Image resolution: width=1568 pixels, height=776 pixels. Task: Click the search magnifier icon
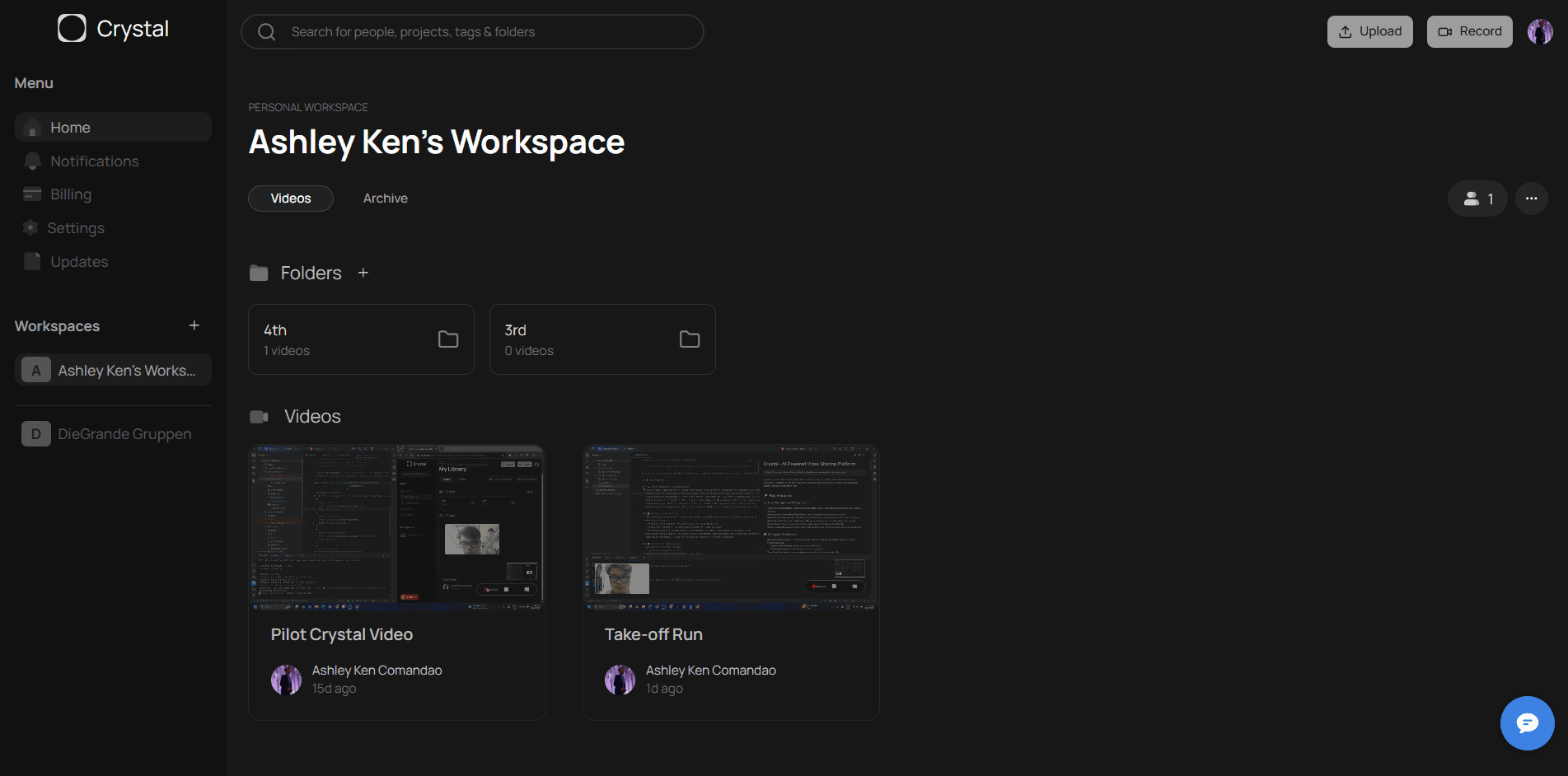265,31
